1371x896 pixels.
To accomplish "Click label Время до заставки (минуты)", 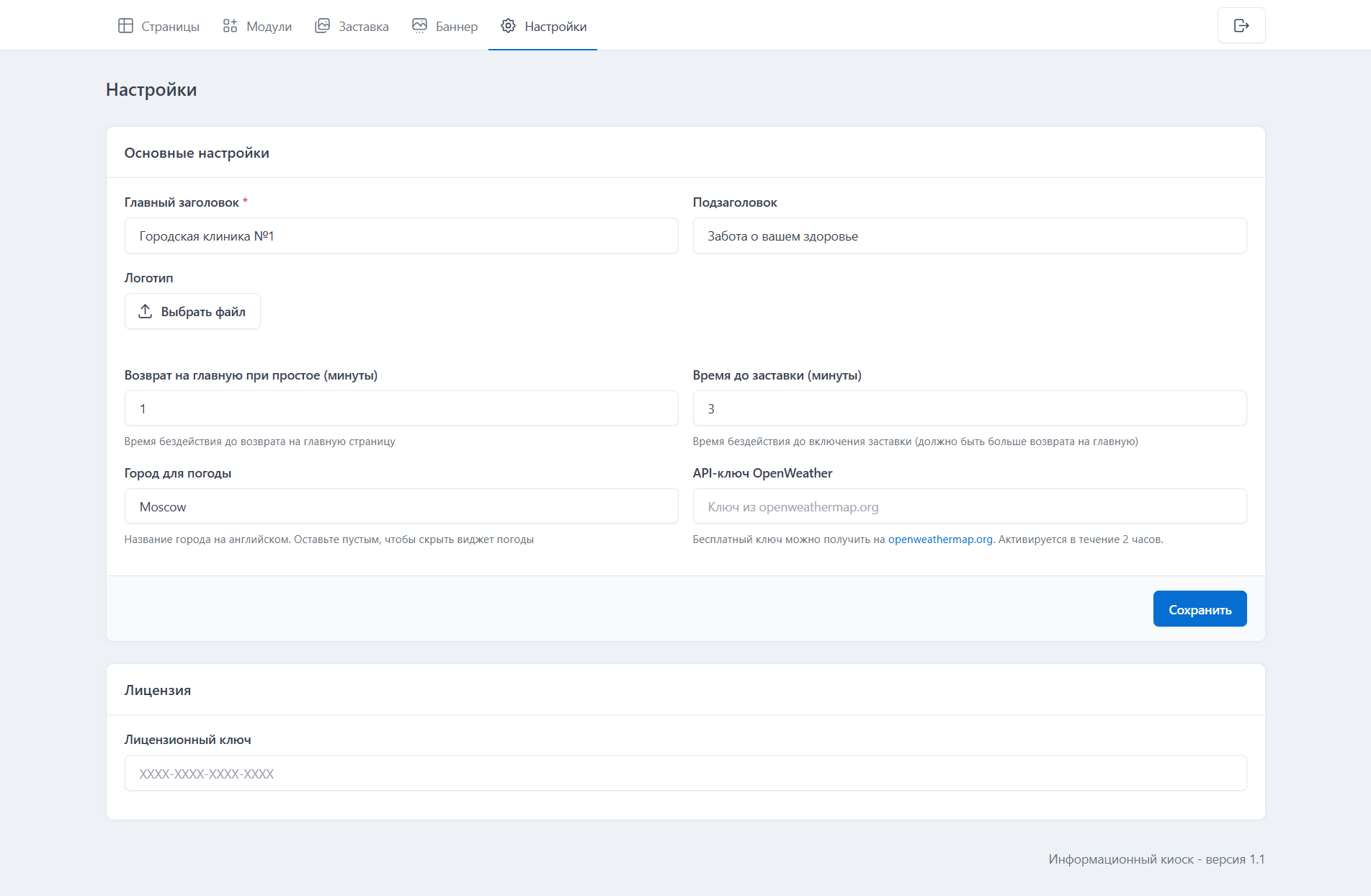I will (777, 375).
